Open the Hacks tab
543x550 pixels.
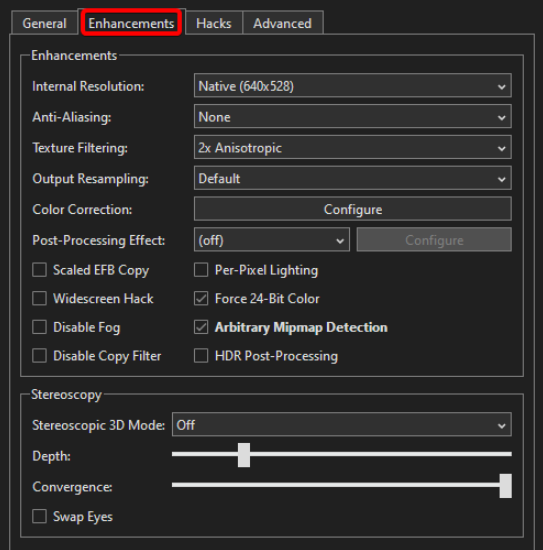214,23
